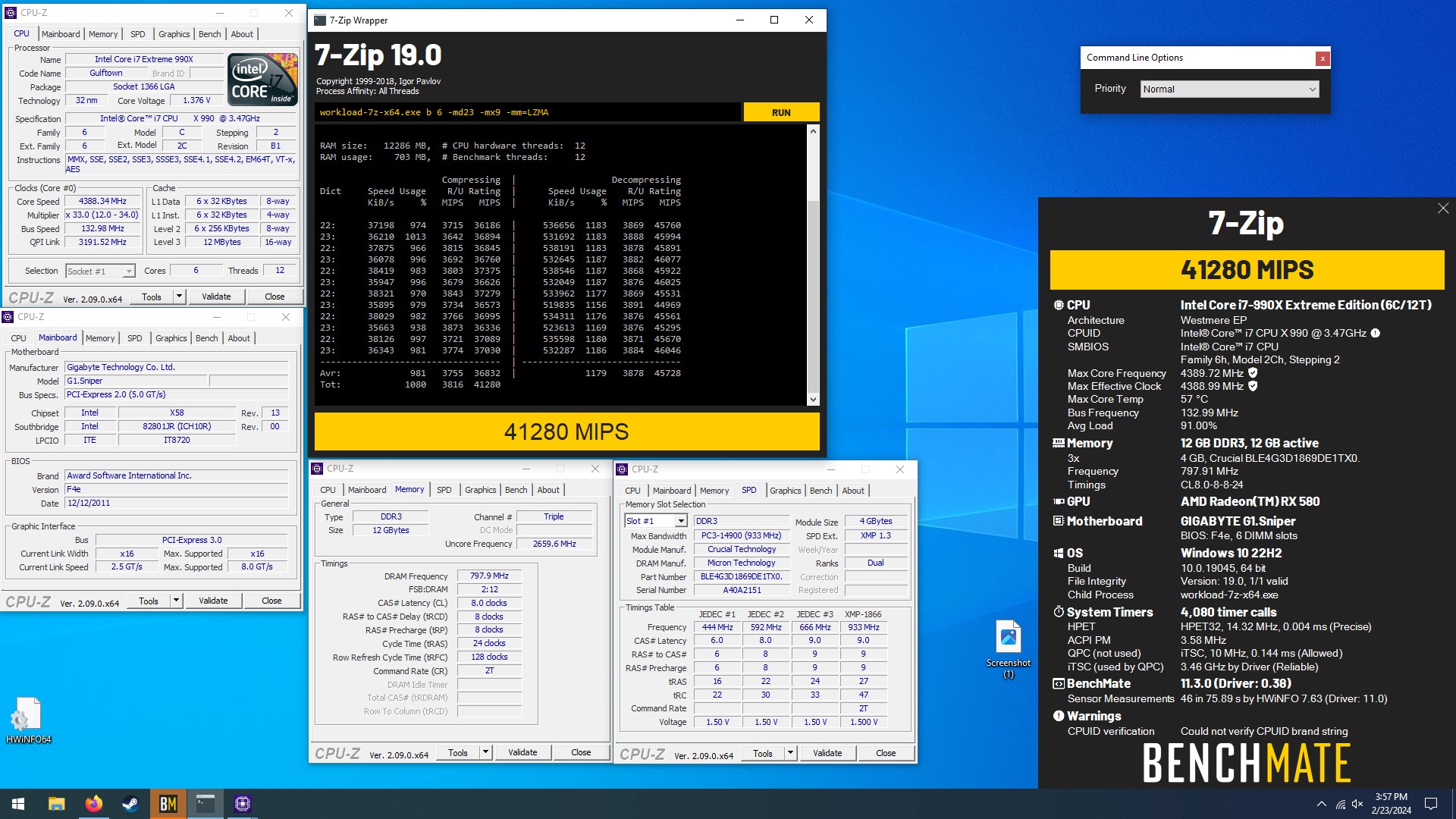Click the 7-Zip command line input field
Viewport: 1456px width, 819px height.
(528, 112)
